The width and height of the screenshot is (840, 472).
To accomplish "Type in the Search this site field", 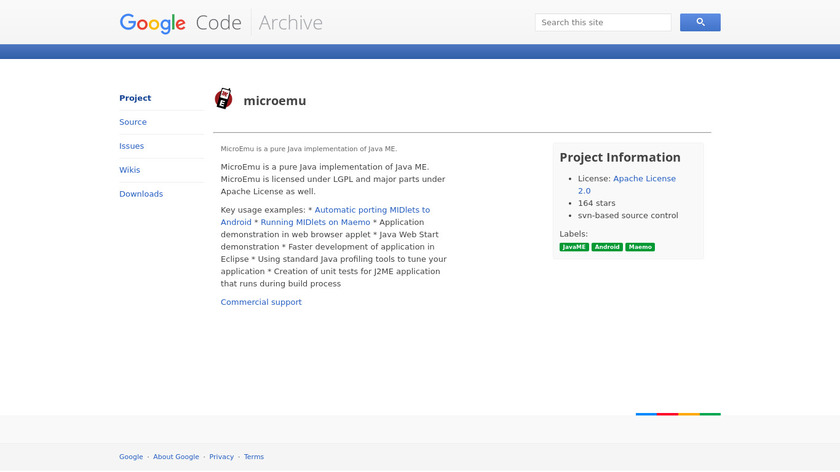I will [x=603, y=22].
